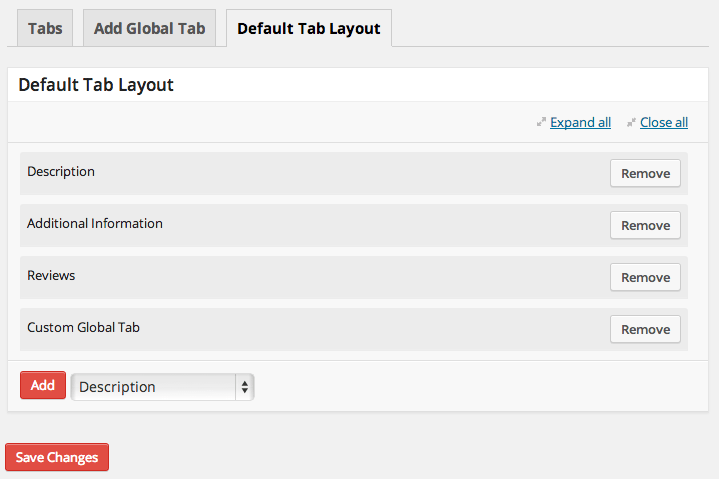Screen dimensions: 719x479
Task: Click the Close all link
Action: 663,123
